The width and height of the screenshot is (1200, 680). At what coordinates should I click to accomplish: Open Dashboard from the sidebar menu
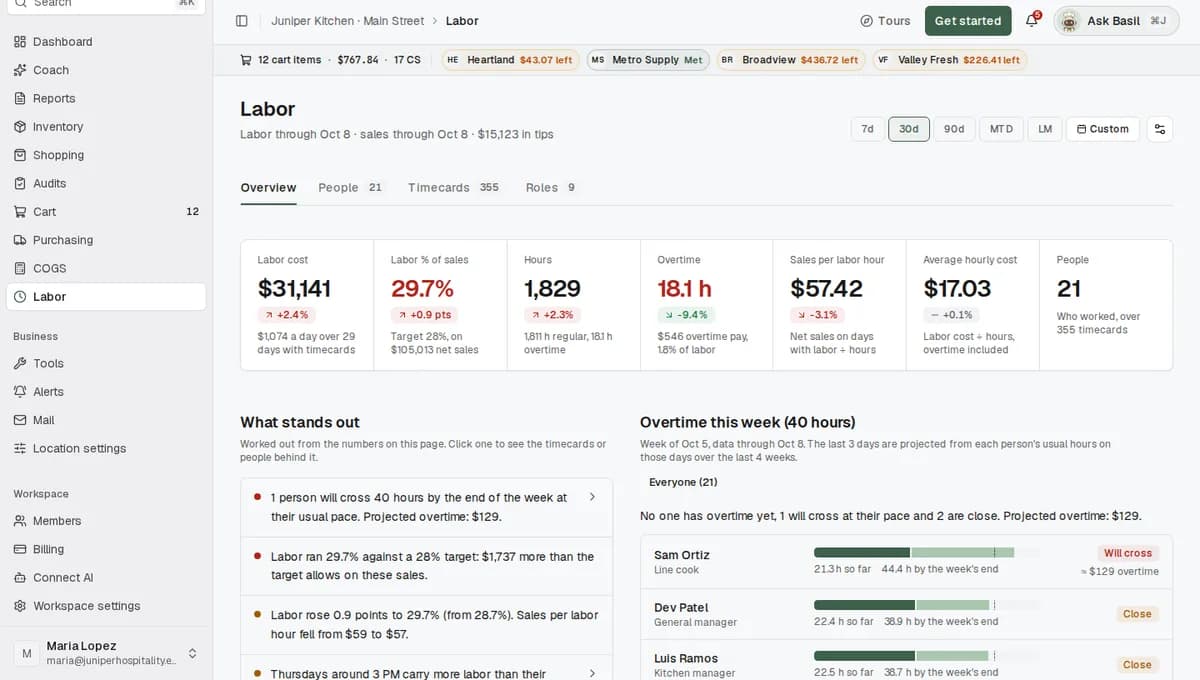point(106,42)
